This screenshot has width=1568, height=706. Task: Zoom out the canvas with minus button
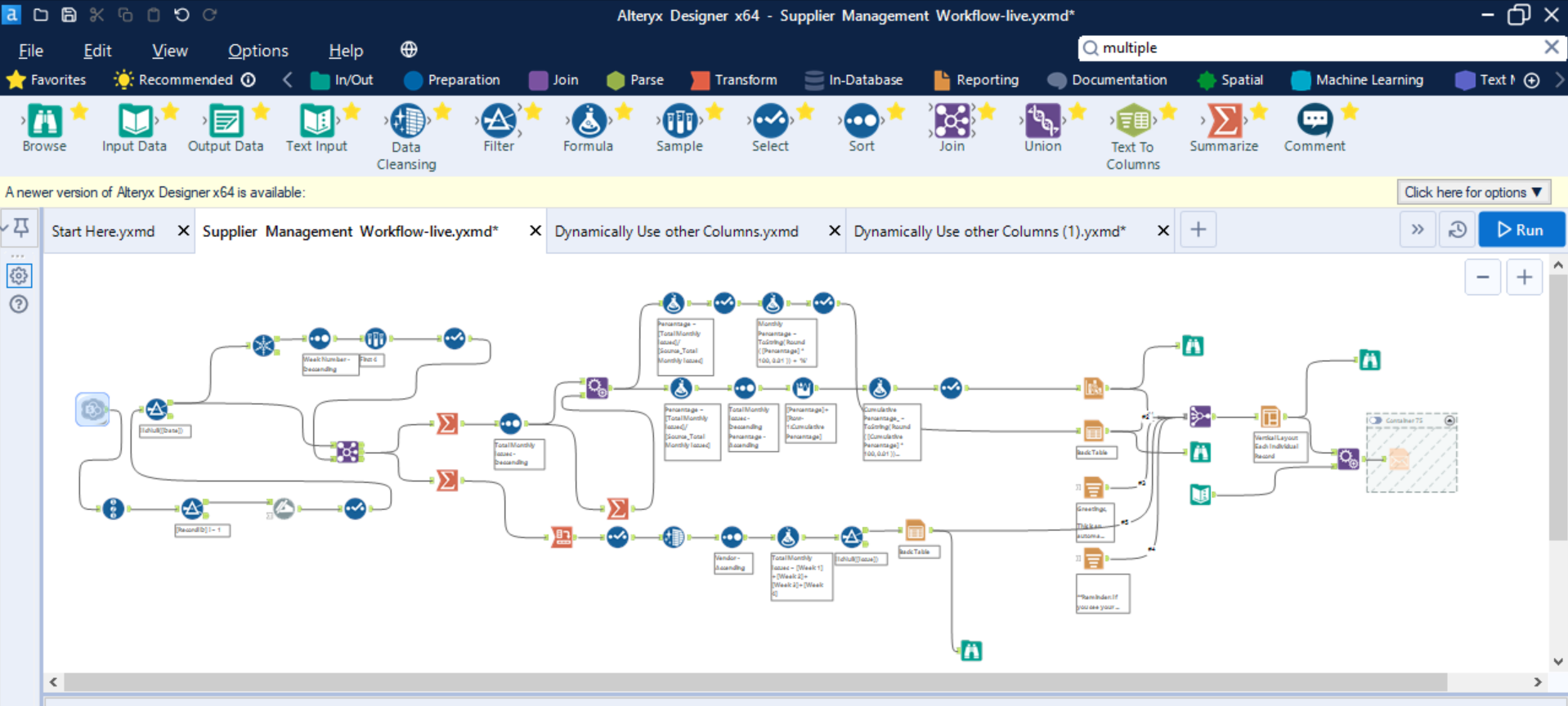pos(1482,278)
